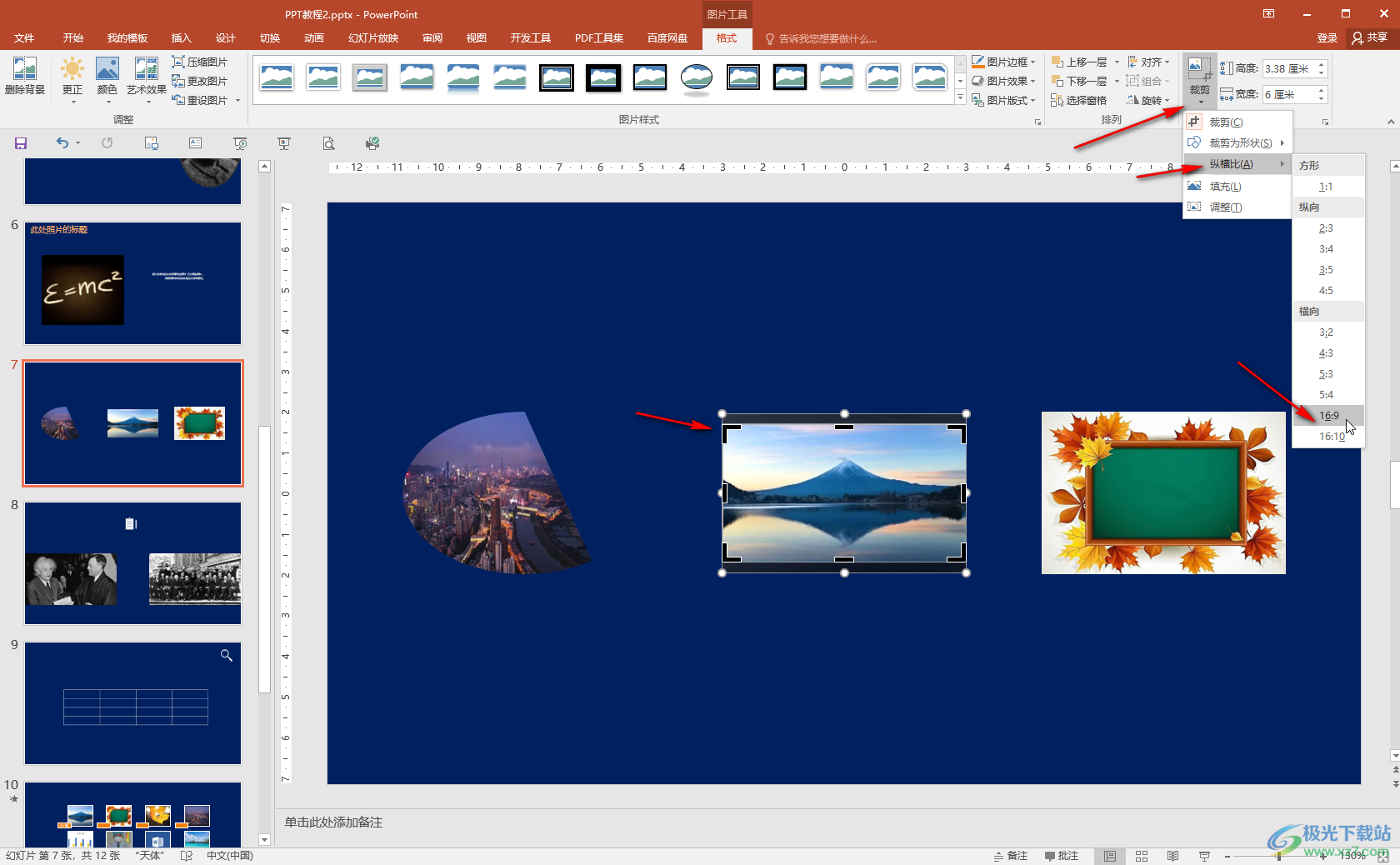1400x865 pixels.
Task: Click the print preview magnifier icon
Action: pyautogui.click(x=329, y=143)
